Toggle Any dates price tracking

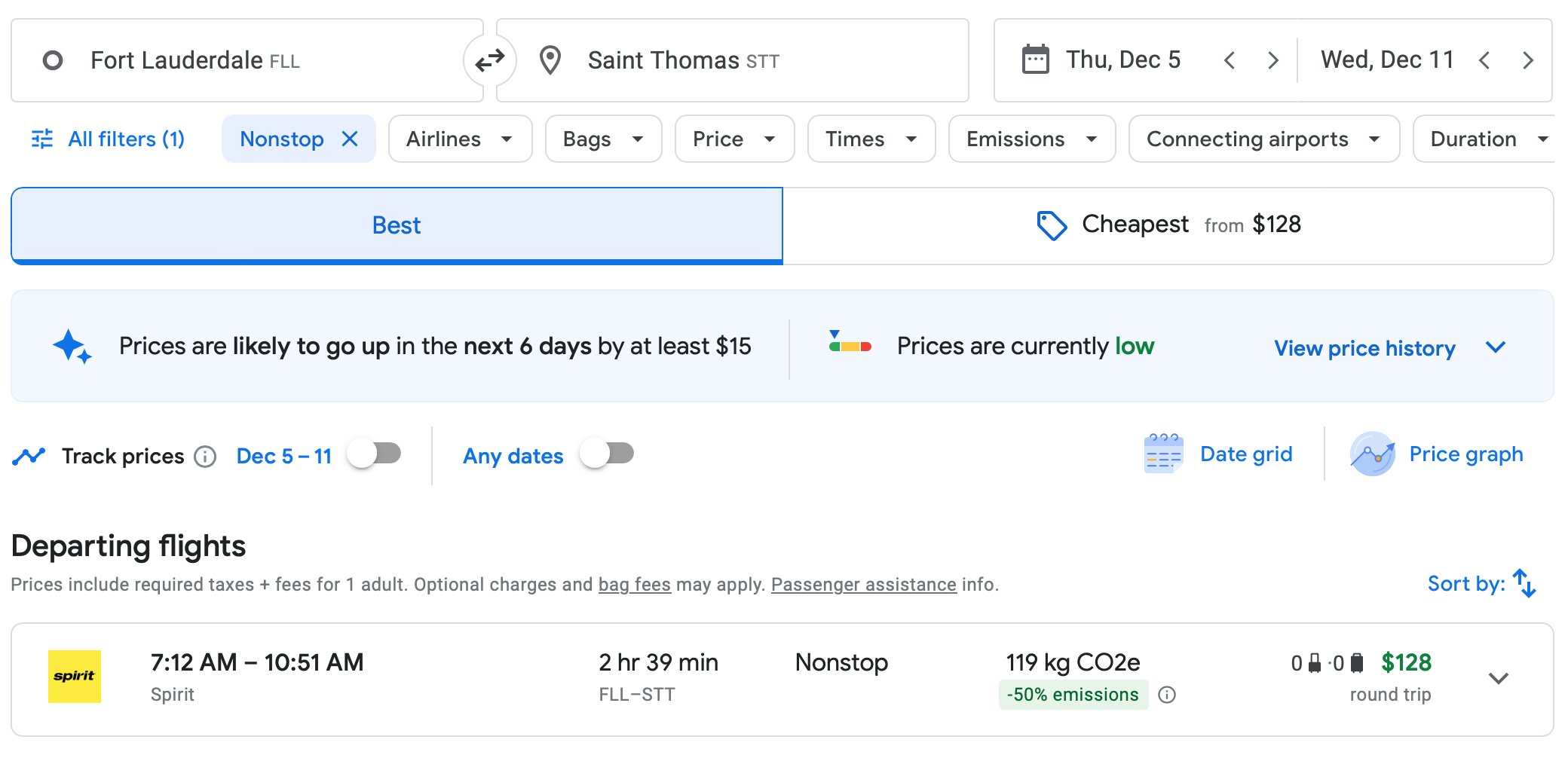click(x=607, y=454)
